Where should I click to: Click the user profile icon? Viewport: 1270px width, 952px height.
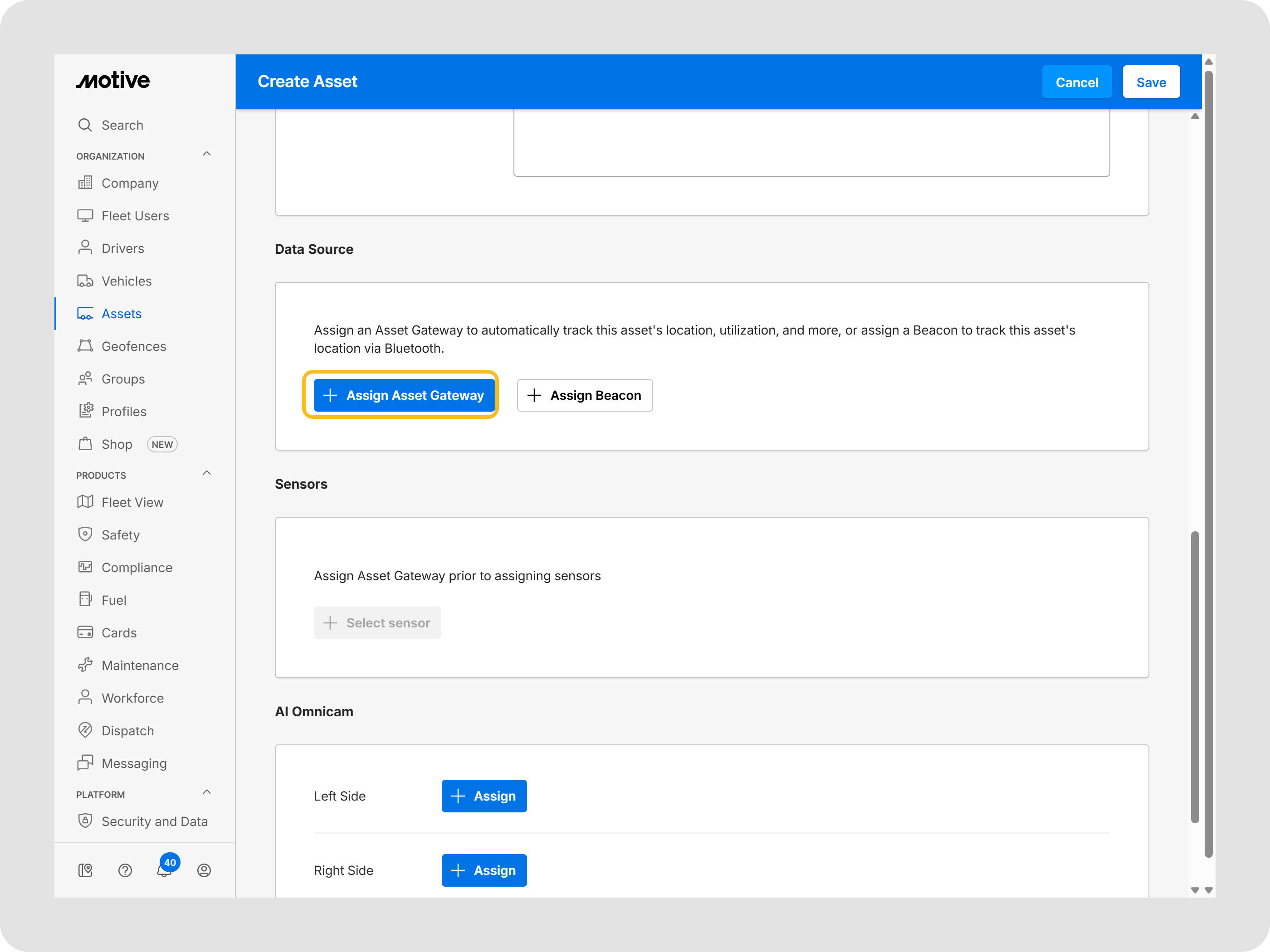pos(204,870)
